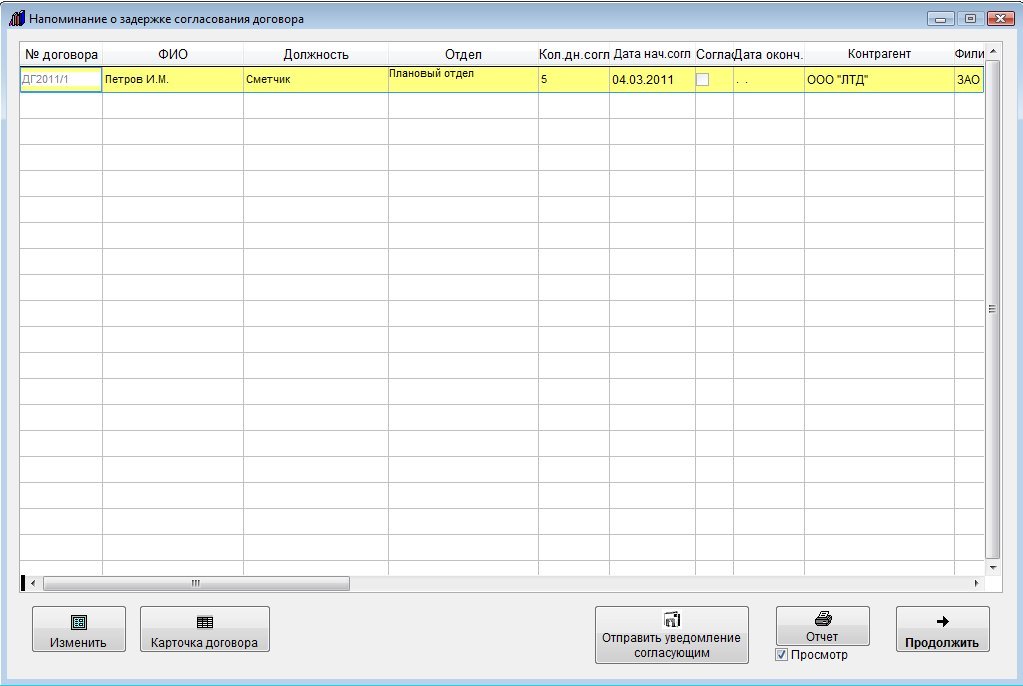Click the ЗАО branch cell

point(969,80)
